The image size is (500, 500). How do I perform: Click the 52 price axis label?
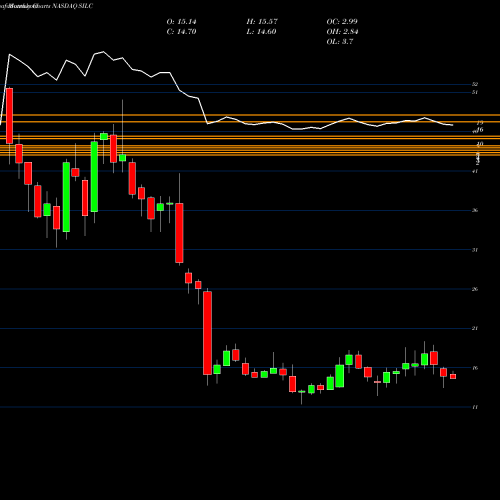[475, 84]
